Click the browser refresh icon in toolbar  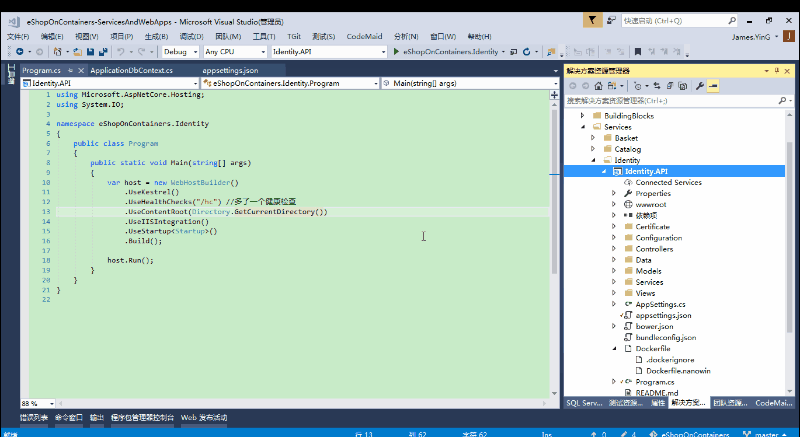(527, 52)
